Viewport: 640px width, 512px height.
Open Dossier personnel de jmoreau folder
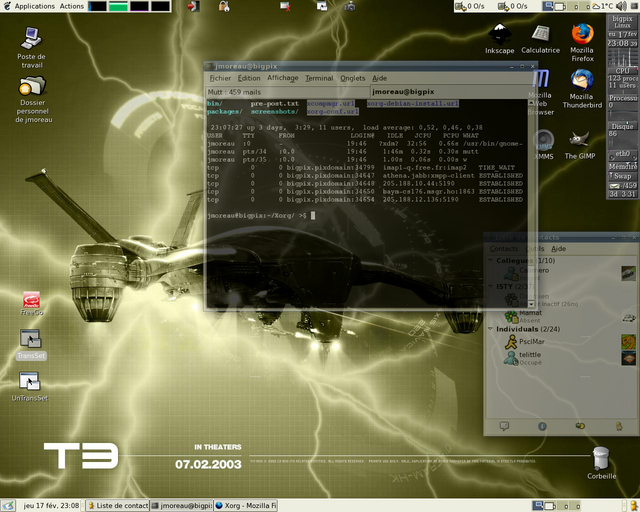click(33, 100)
